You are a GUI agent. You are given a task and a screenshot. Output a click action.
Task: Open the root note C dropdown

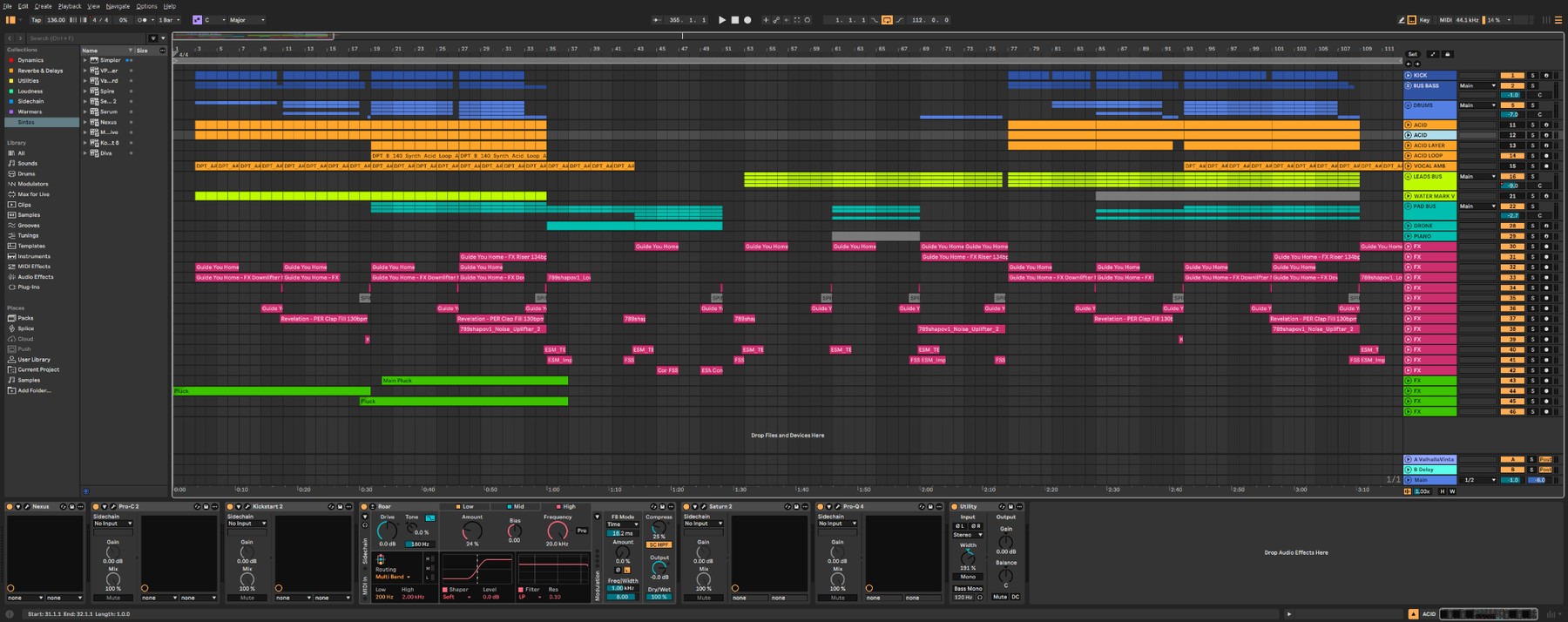pyautogui.click(x=214, y=20)
